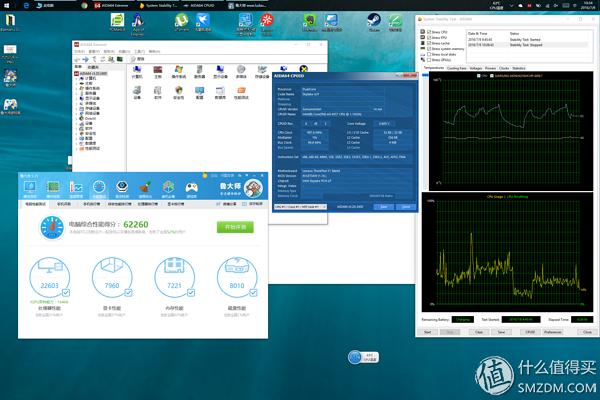Uncheck the 处理器性能 22603 score checkbox
This screenshot has height=400, width=600.
[66, 293]
